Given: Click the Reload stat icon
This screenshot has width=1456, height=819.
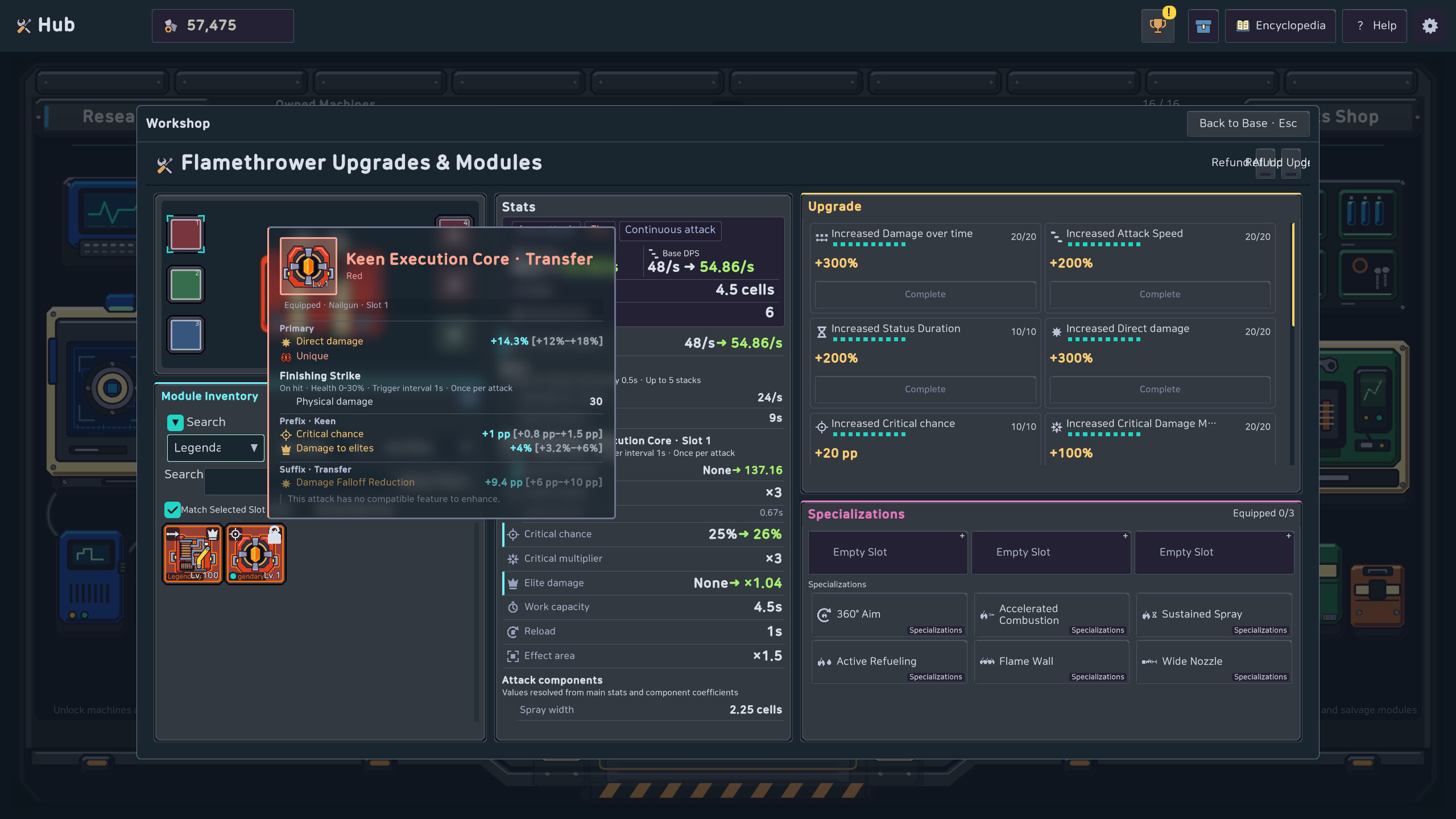Looking at the screenshot, I should [x=512, y=631].
